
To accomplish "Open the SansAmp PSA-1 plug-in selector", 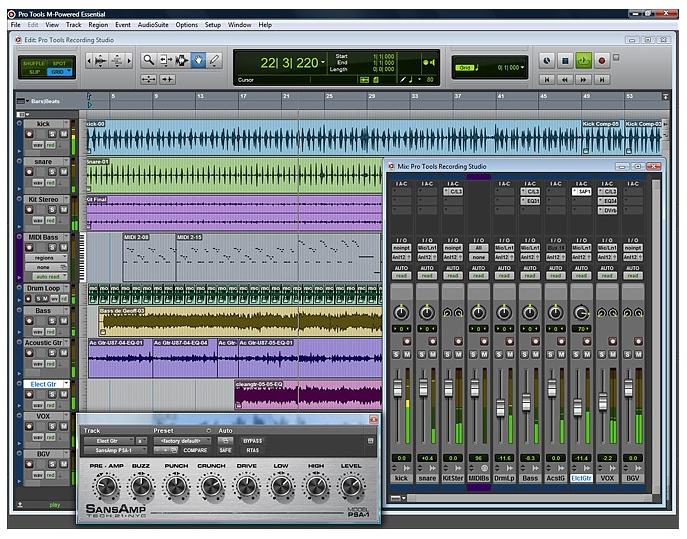I will tap(115, 450).
